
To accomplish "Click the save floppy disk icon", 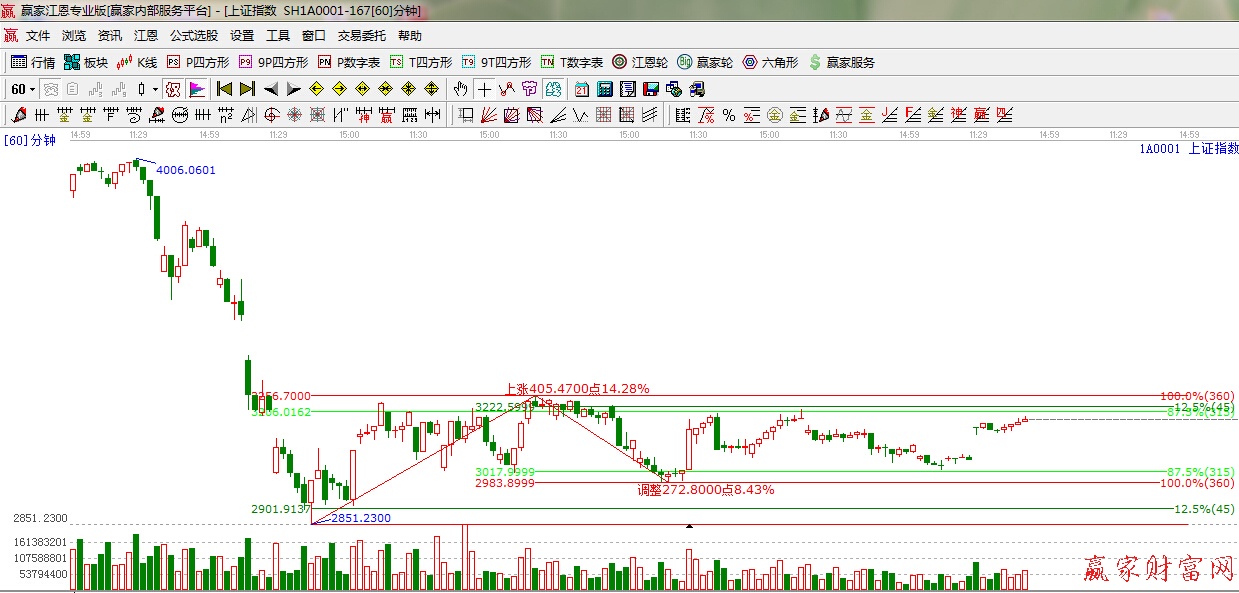I will (651, 89).
